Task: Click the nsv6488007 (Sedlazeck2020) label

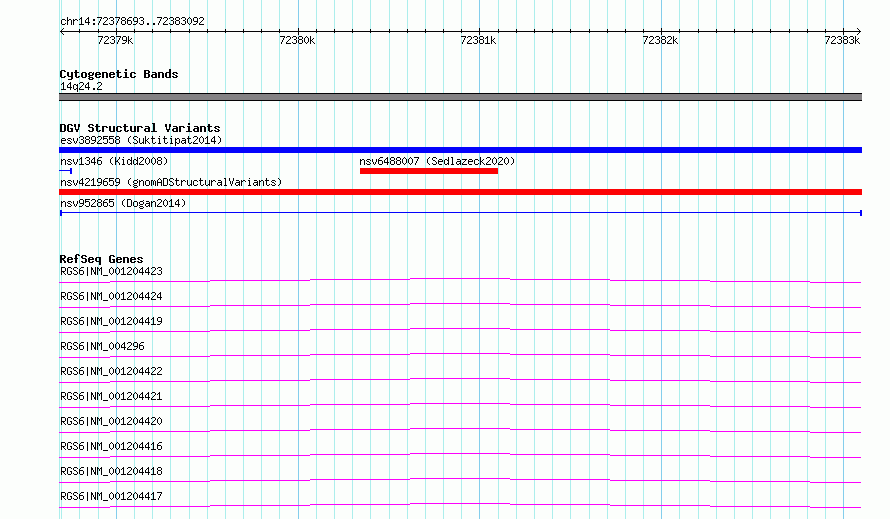Action: coord(437,161)
